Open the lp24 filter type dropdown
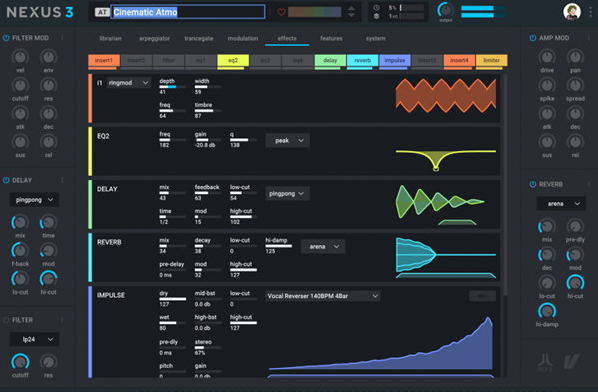This screenshot has width=598, height=392. (34, 339)
